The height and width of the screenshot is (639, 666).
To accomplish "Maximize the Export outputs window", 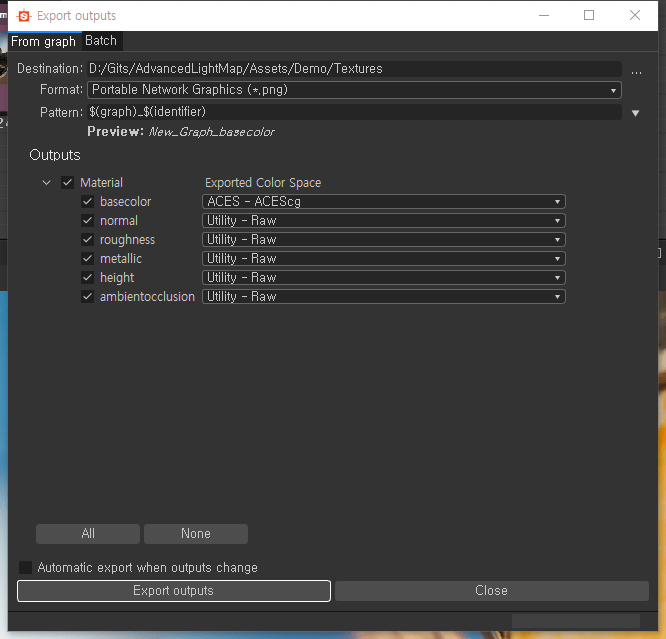I will coord(589,16).
